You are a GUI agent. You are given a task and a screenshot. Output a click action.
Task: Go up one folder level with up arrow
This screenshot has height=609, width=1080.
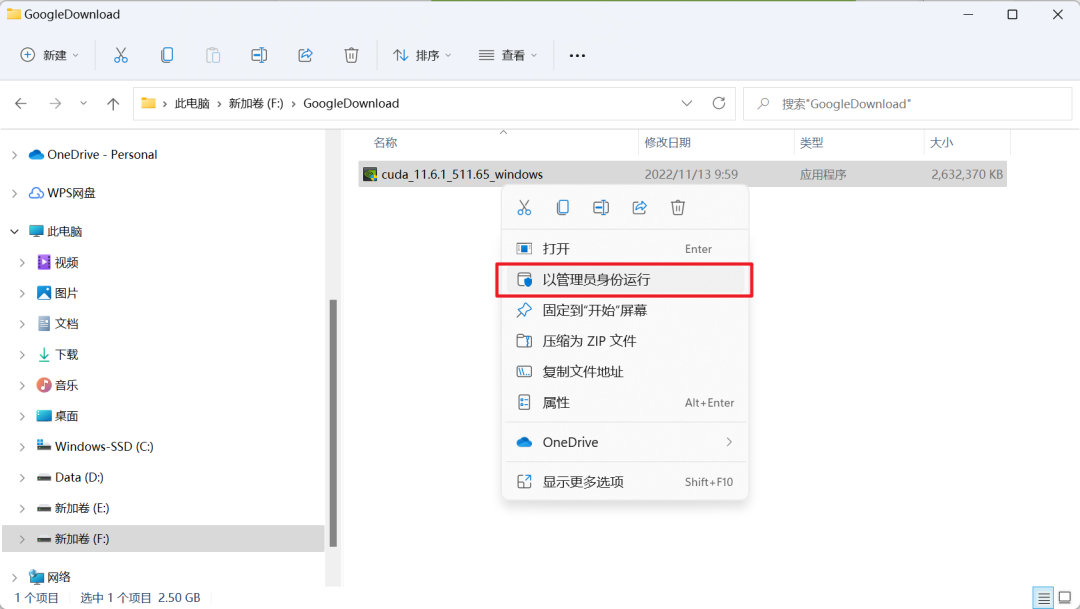[x=113, y=103]
